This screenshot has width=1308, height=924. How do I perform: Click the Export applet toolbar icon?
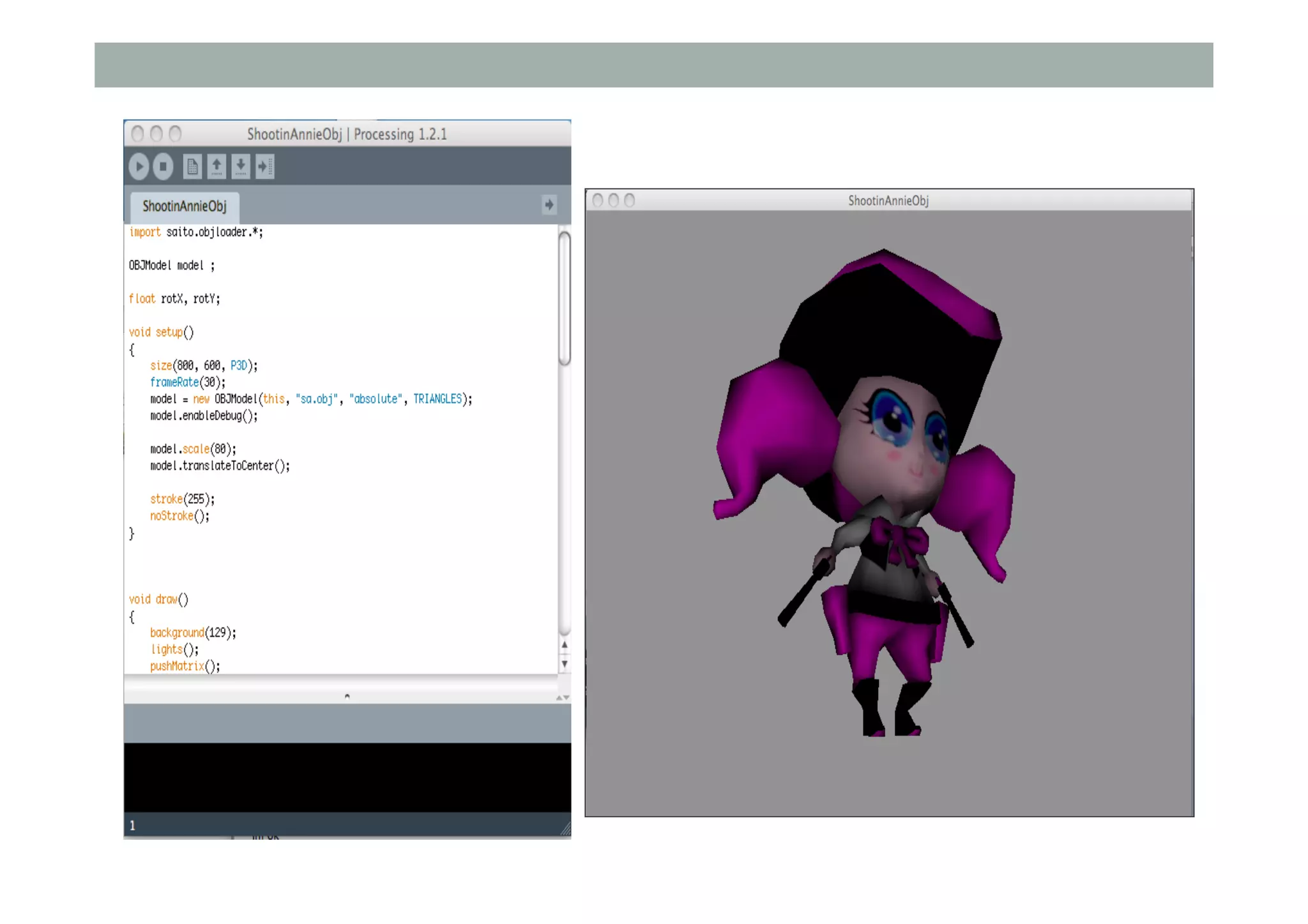(265, 167)
